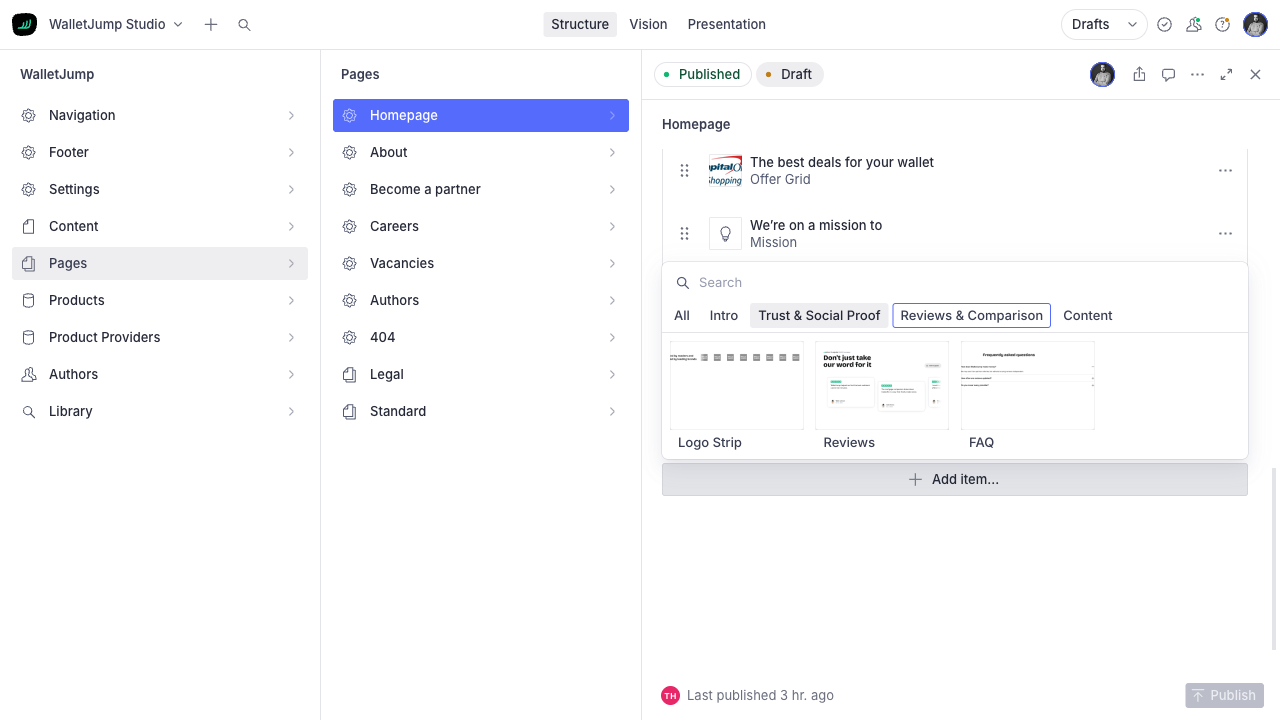Expand the Library chevron
Image resolution: width=1280 pixels, height=720 pixels.
click(291, 411)
